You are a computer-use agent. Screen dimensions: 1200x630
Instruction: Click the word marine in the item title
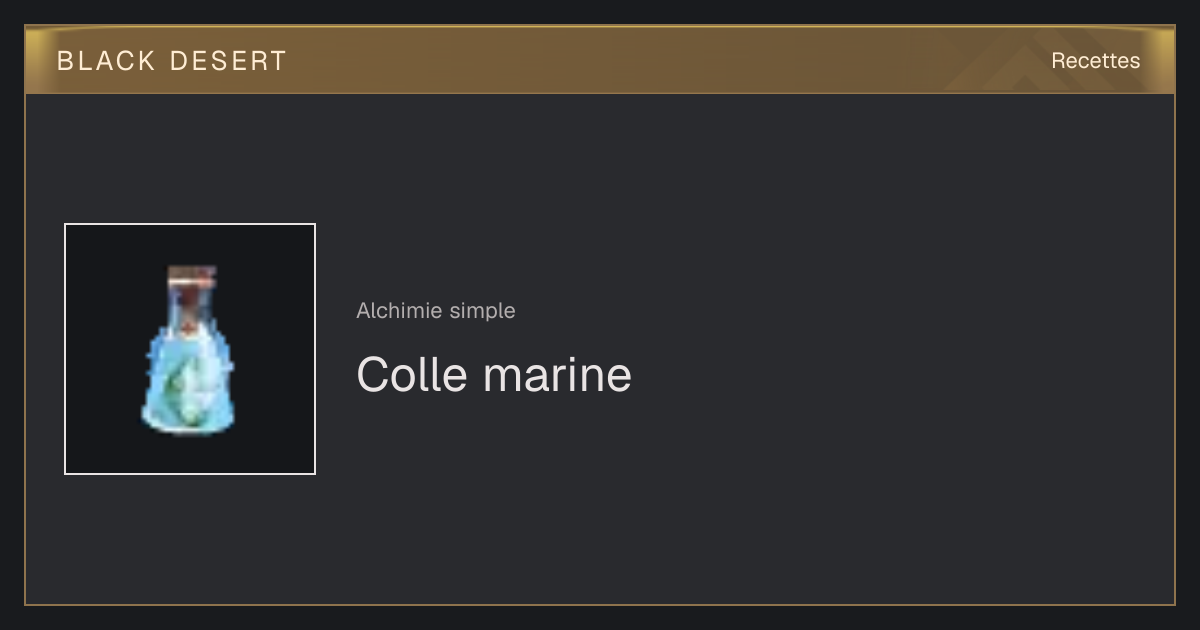point(557,375)
